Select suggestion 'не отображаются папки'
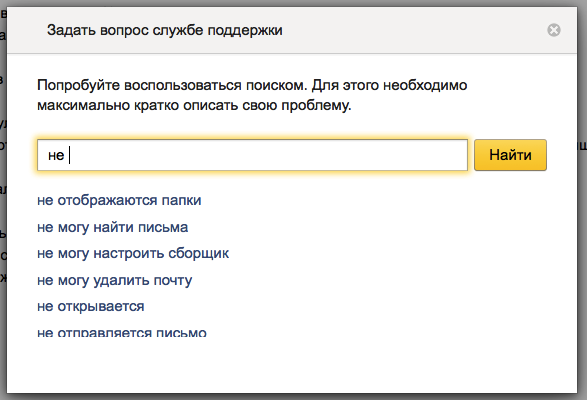The width and height of the screenshot is (587, 400). coord(119,200)
